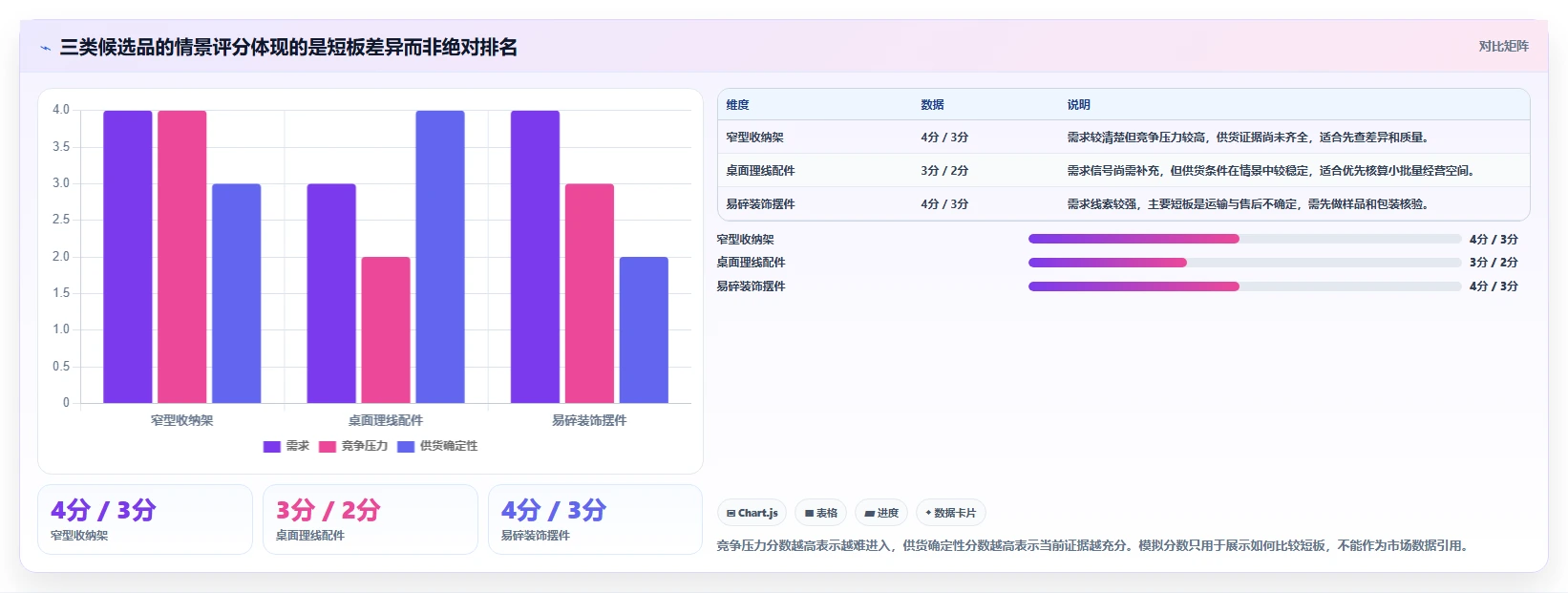Click the 易碎装饰摆件 x-axis label
This screenshot has width=1568, height=593.
(589, 420)
